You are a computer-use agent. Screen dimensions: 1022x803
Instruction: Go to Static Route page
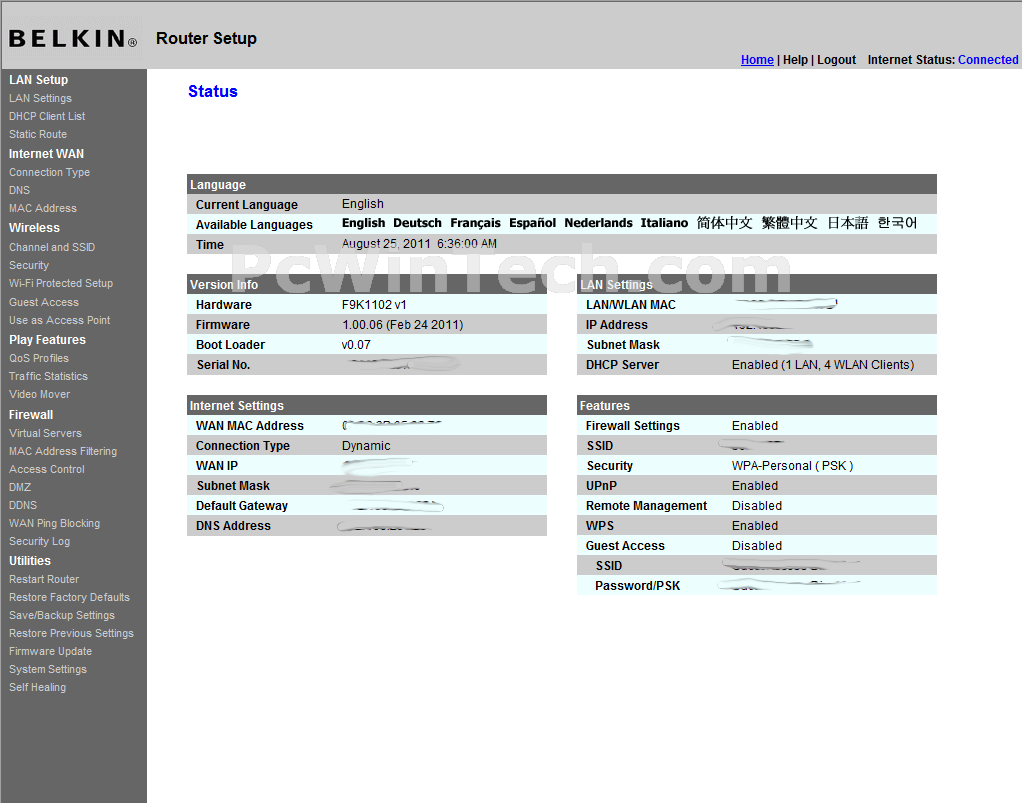[x=38, y=134]
